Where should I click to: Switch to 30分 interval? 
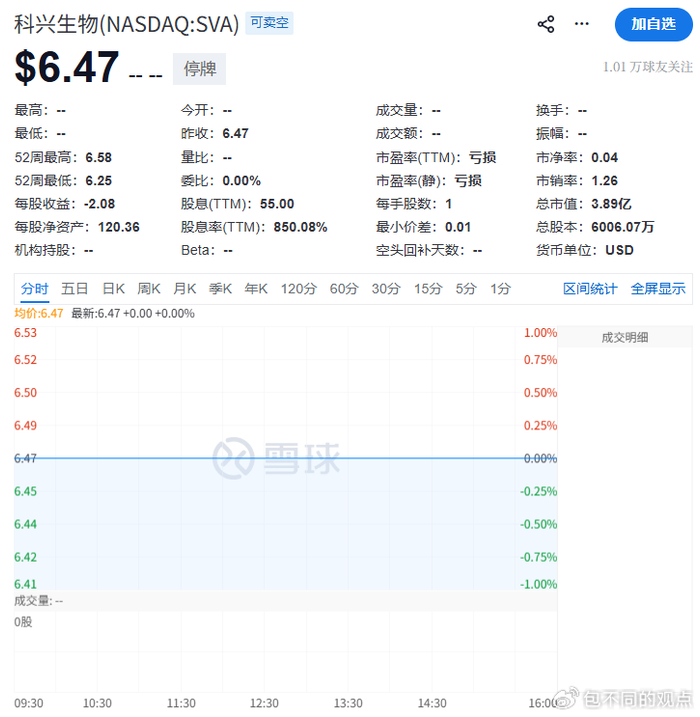(x=386, y=289)
